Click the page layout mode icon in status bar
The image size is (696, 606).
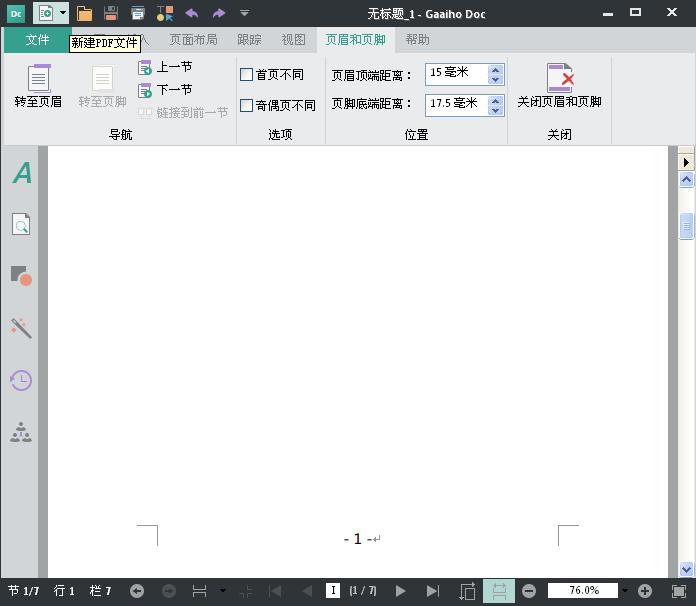(x=199, y=591)
